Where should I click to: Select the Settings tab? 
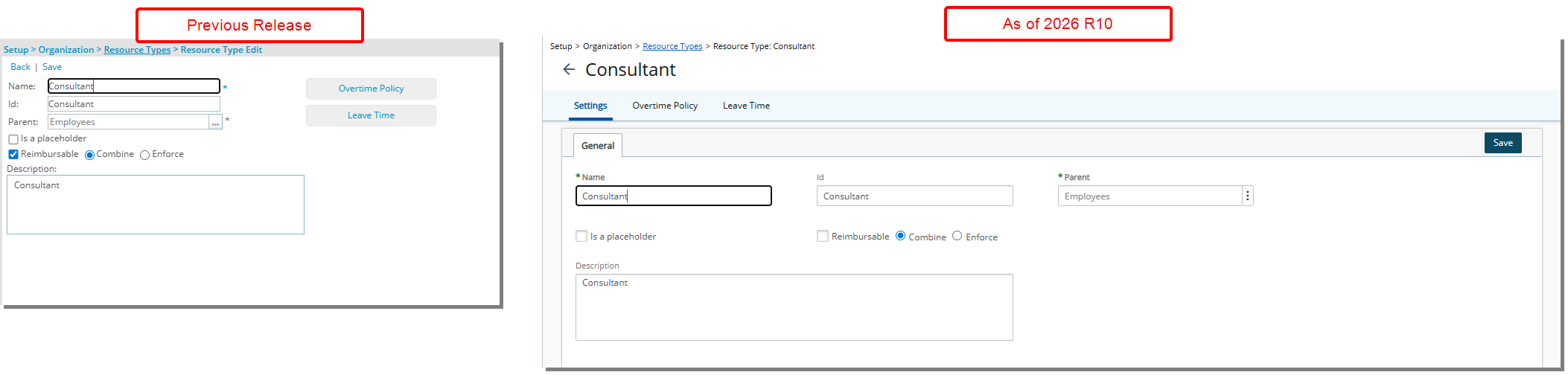pos(590,106)
